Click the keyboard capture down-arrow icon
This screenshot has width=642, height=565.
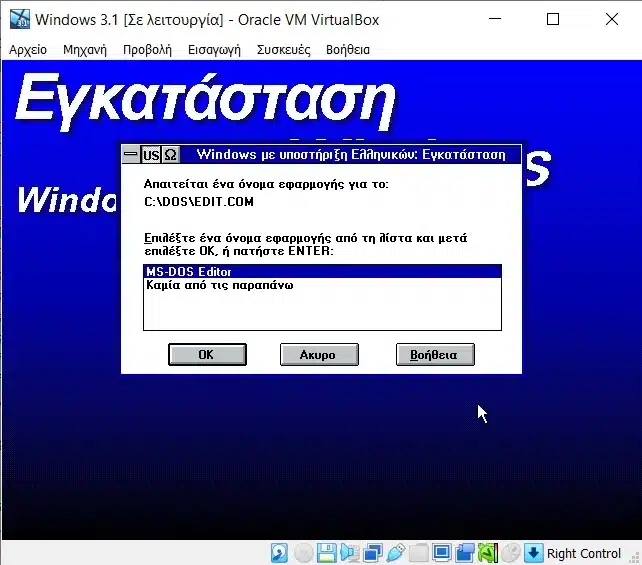tap(534, 554)
